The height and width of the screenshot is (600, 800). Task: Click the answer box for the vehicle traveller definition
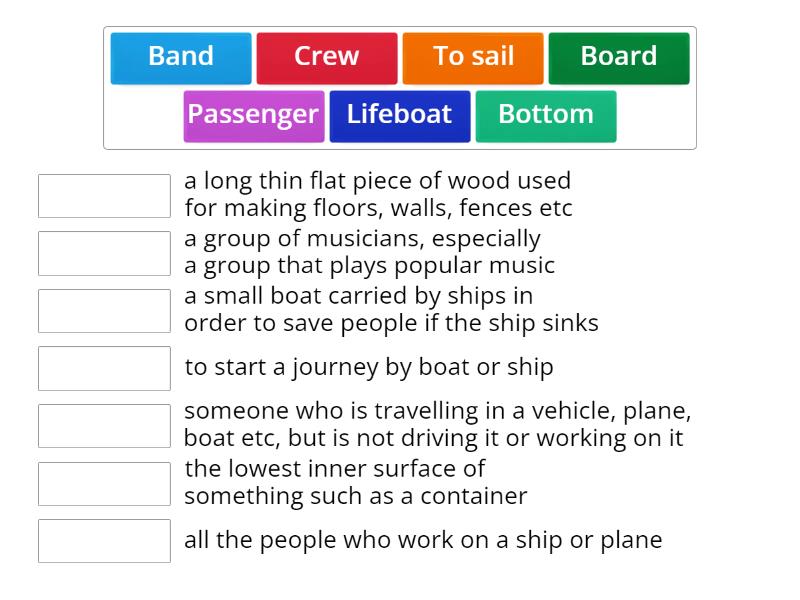click(104, 425)
